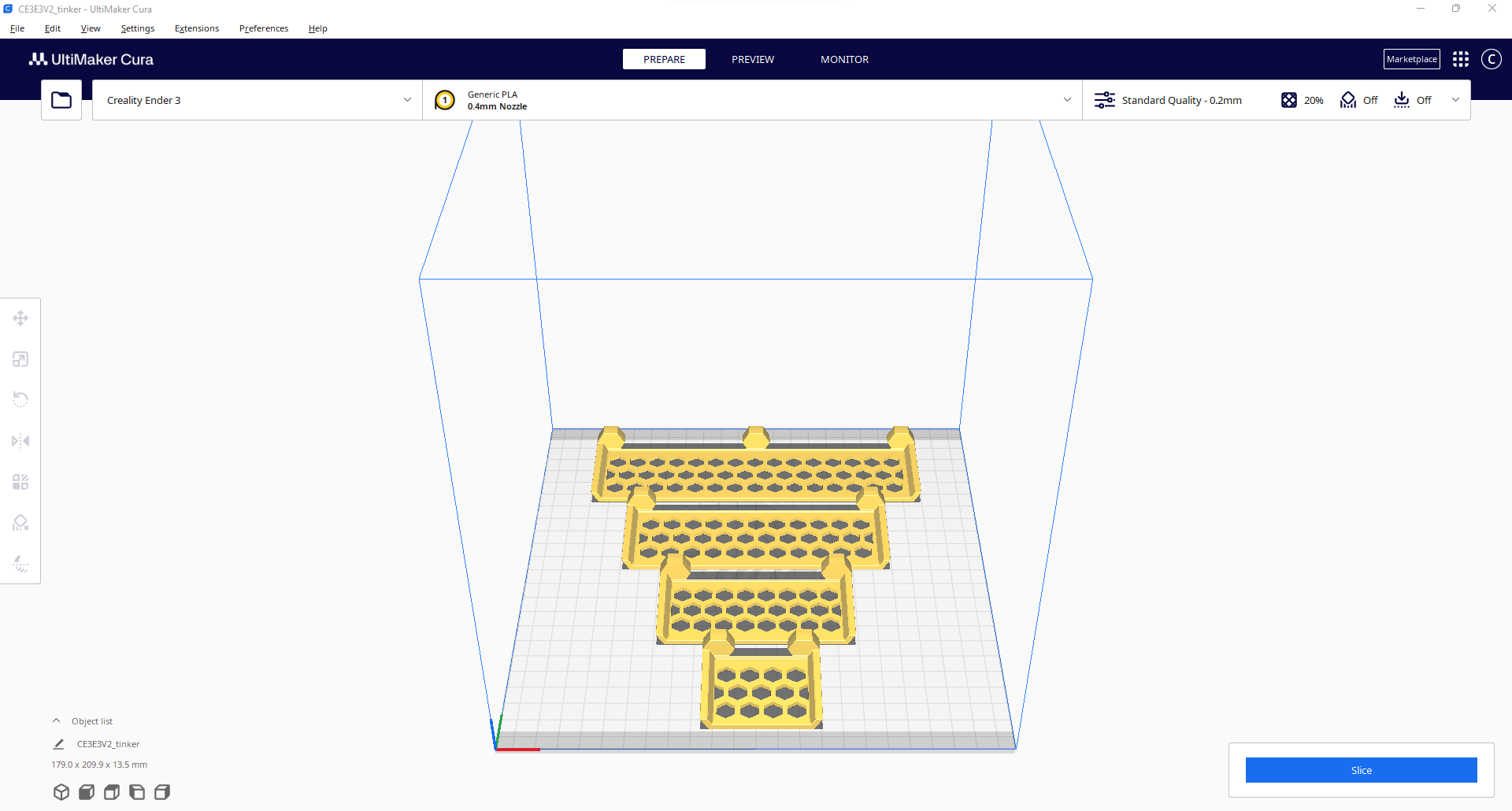Activate the Support Blocker tool

20,522
